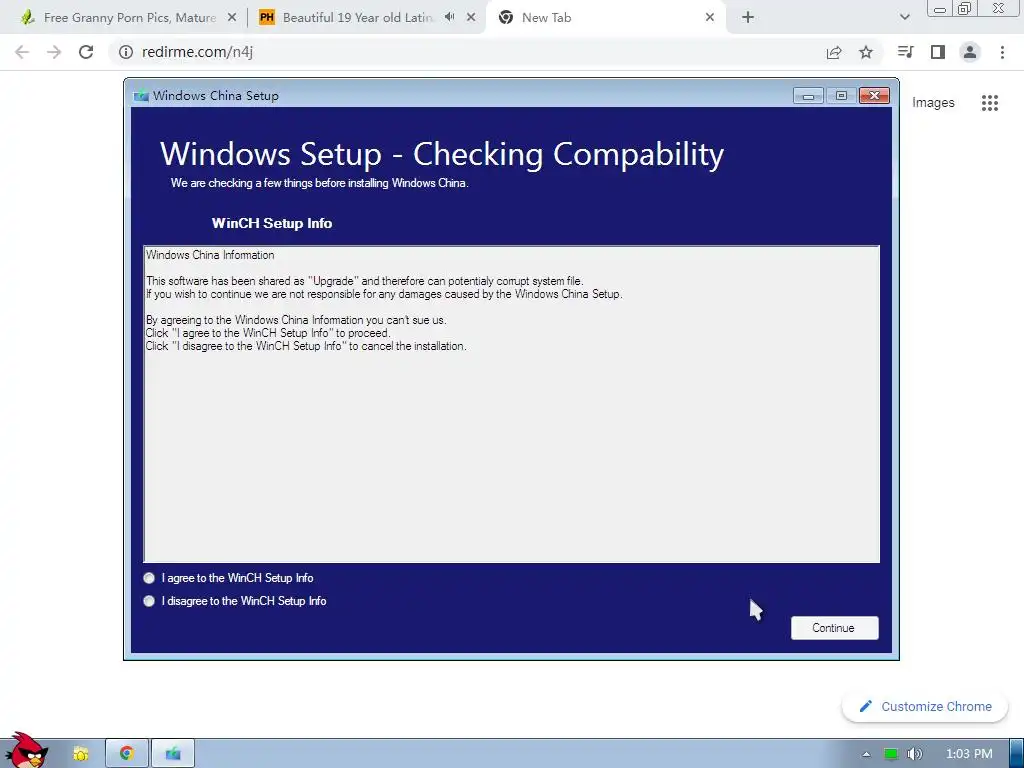Switch to the Free Granny Porn Pics tab

pyautogui.click(x=129, y=18)
